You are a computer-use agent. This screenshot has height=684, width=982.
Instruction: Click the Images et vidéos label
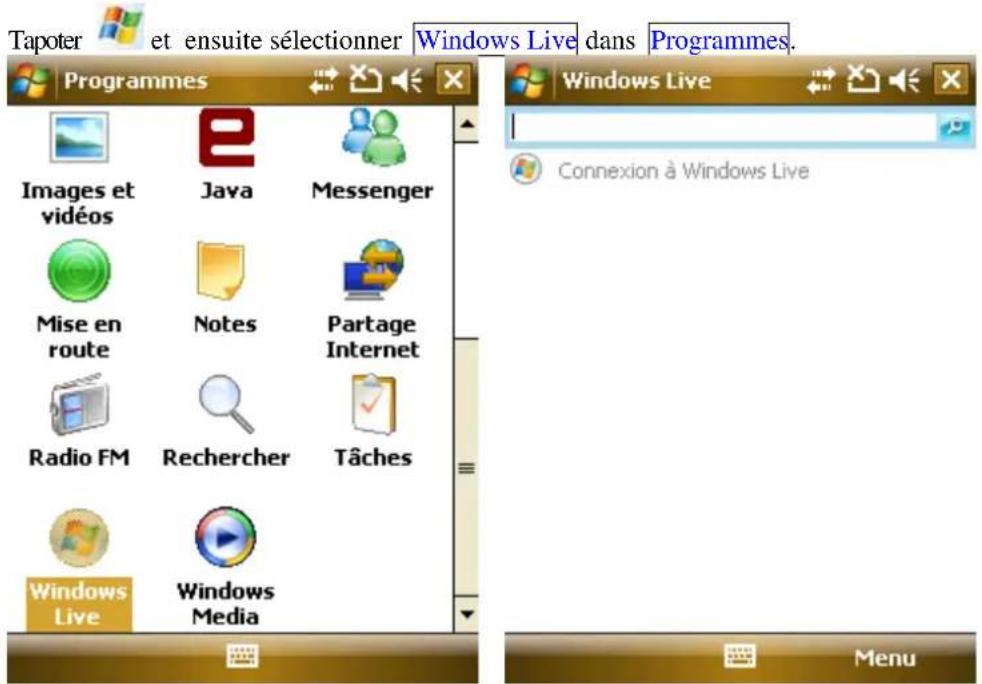(78, 203)
